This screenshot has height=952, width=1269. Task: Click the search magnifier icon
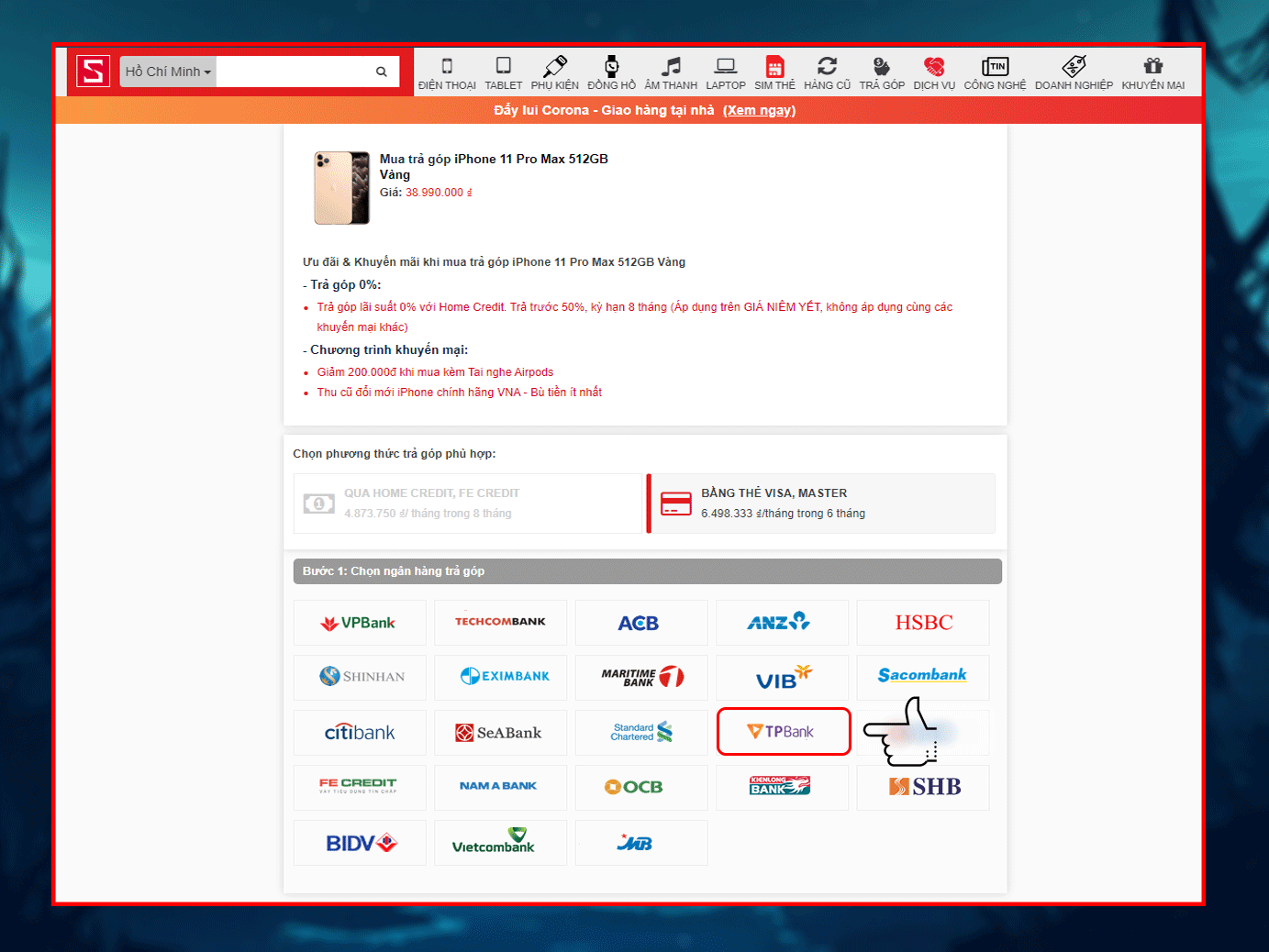pos(382,72)
